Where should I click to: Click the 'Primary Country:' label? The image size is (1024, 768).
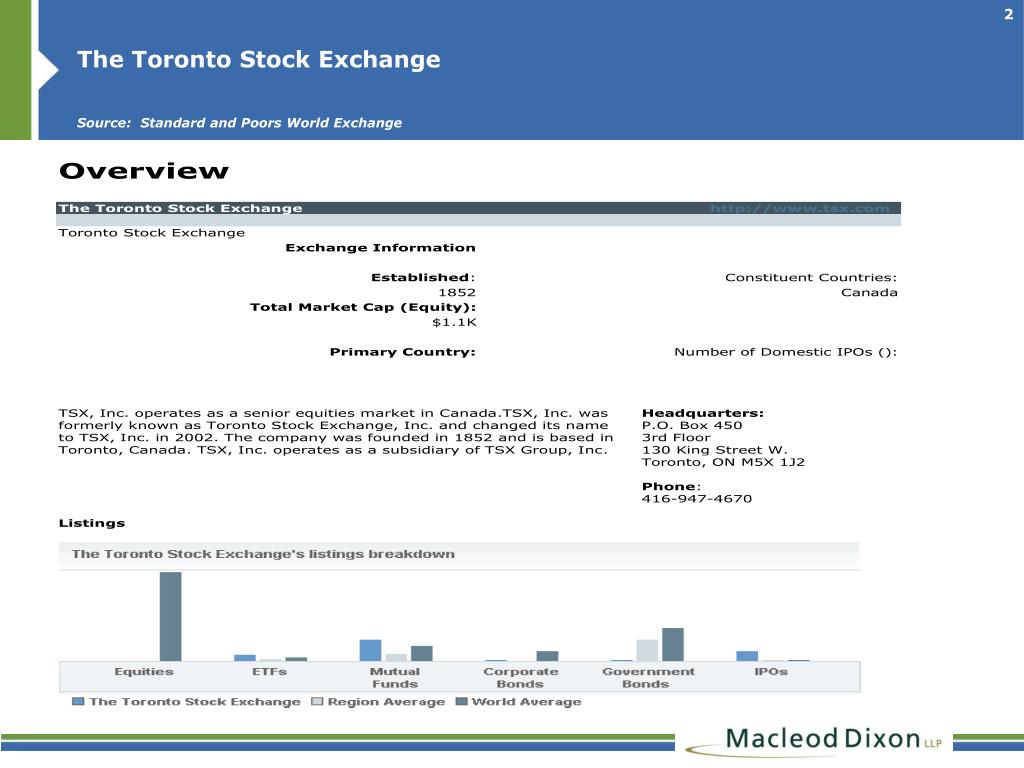pos(402,352)
